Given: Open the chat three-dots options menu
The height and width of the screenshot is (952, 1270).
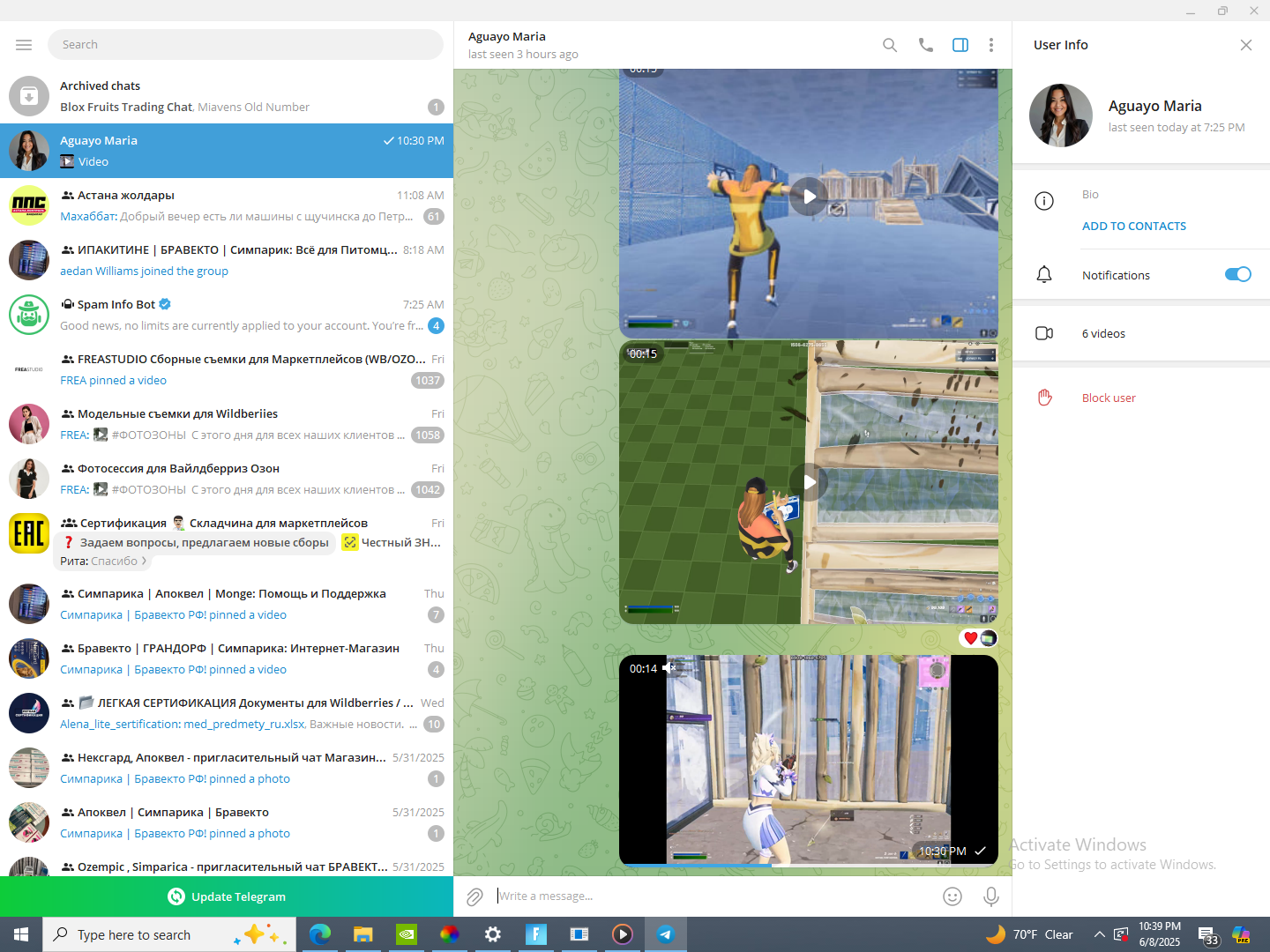Looking at the screenshot, I should coord(991,45).
